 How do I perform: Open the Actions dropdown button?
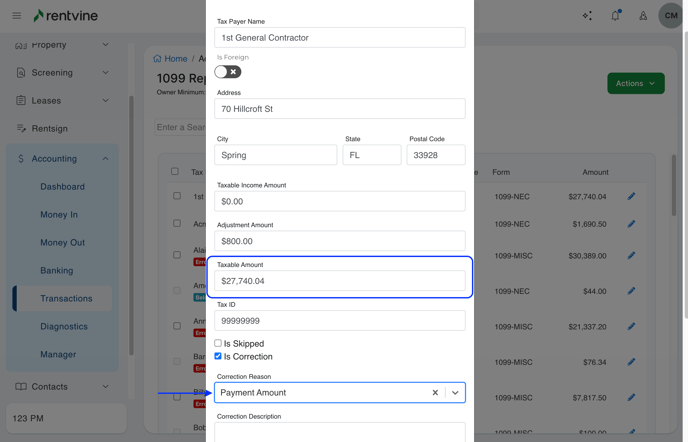635,83
